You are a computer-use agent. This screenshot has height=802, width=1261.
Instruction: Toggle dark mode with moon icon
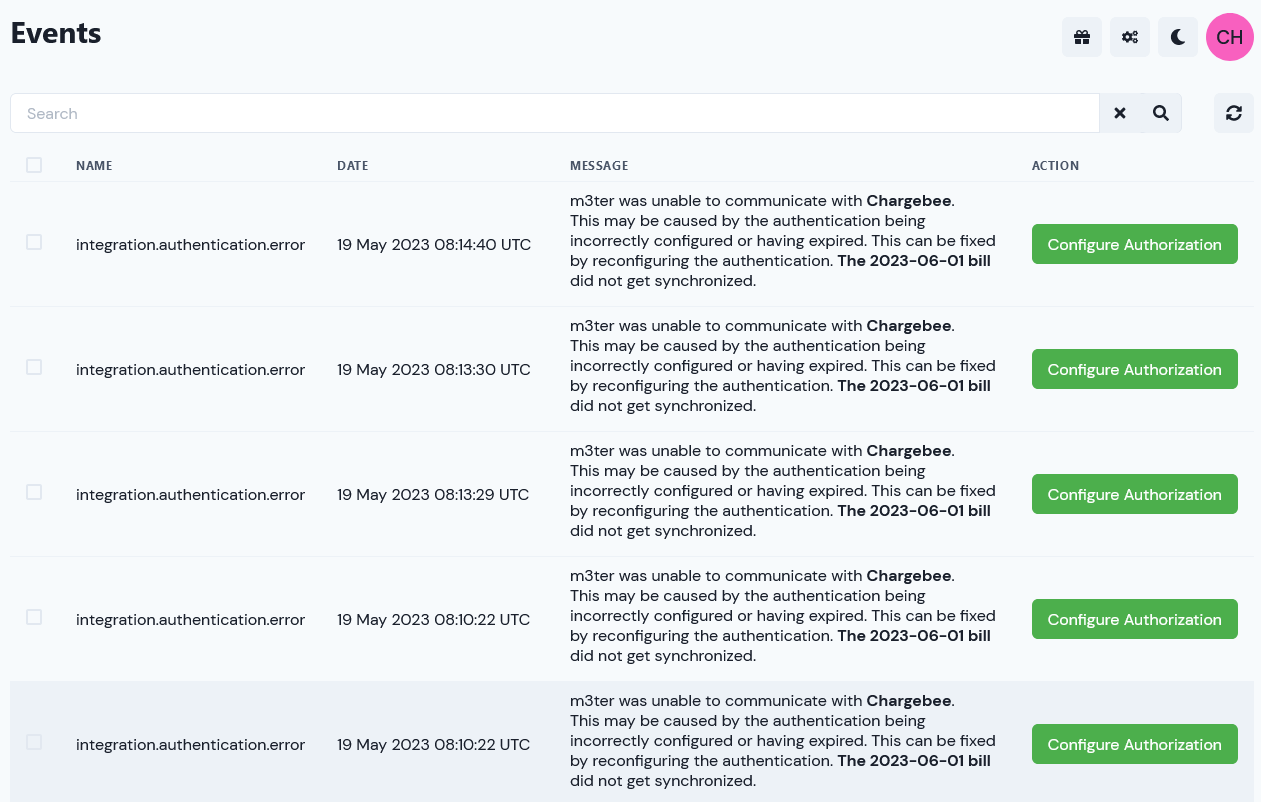(x=1178, y=37)
